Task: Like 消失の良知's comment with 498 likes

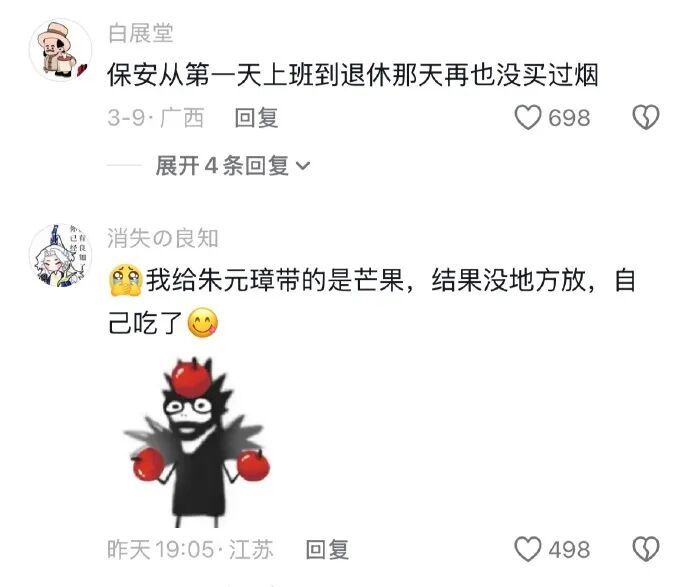Action: pyautogui.click(x=528, y=549)
